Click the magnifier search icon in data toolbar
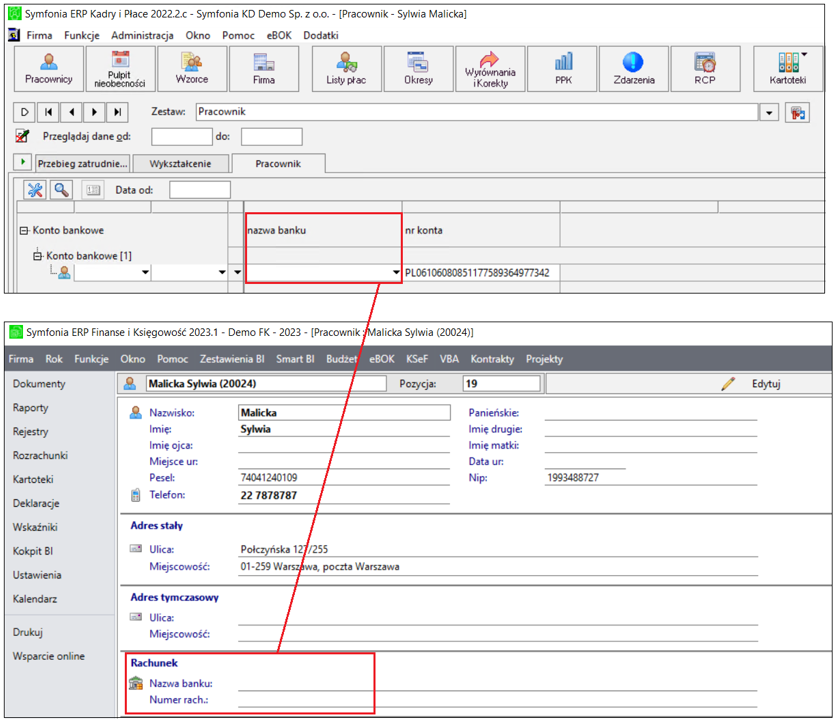 tap(61, 190)
